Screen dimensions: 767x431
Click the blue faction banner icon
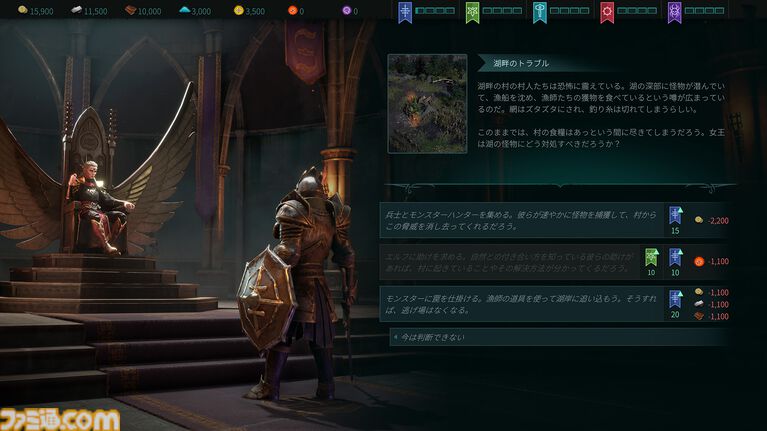click(405, 13)
